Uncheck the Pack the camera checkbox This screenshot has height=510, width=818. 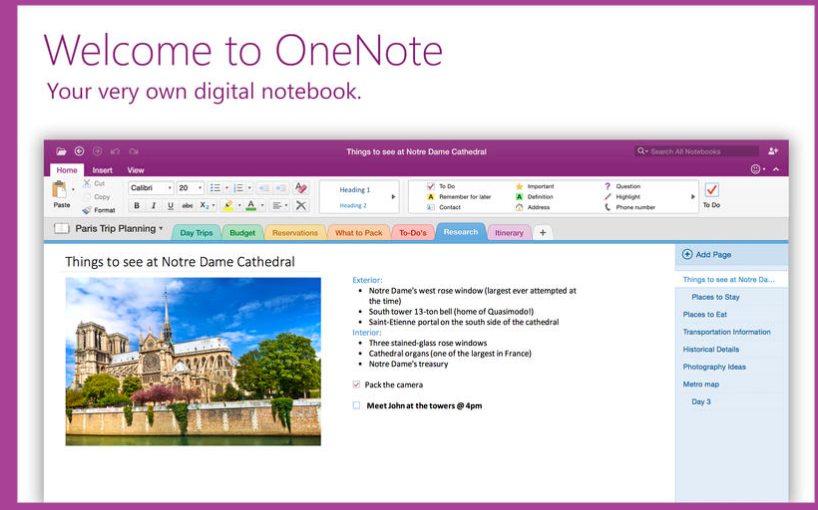pyautogui.click(x=356, y=384)
